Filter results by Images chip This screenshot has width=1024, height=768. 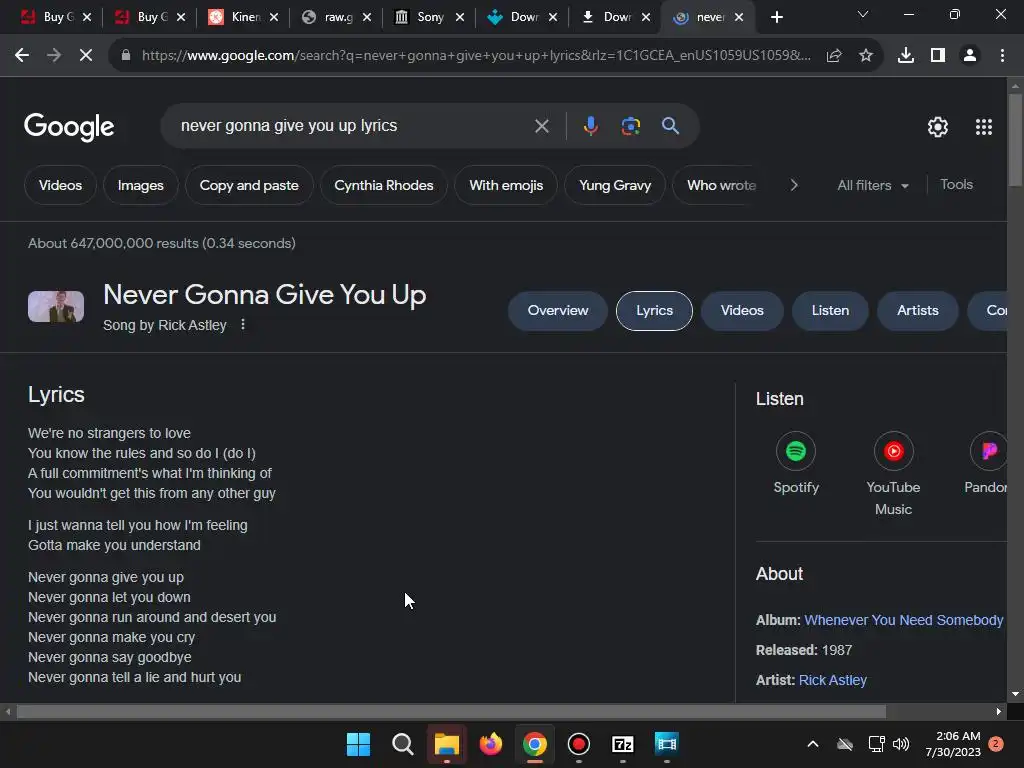click(x=140, y=185)
